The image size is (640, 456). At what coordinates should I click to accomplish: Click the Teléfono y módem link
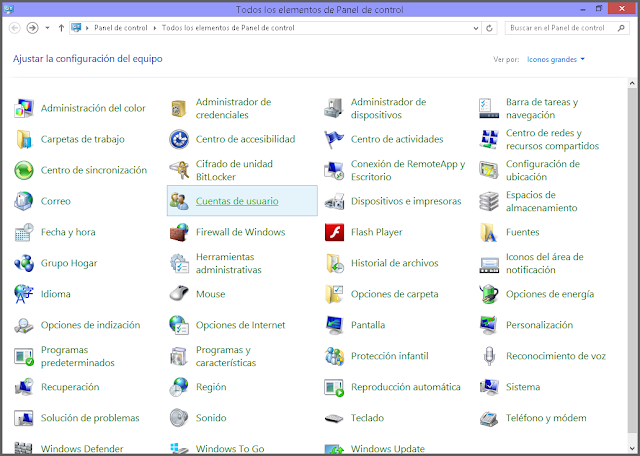(546, 418)
